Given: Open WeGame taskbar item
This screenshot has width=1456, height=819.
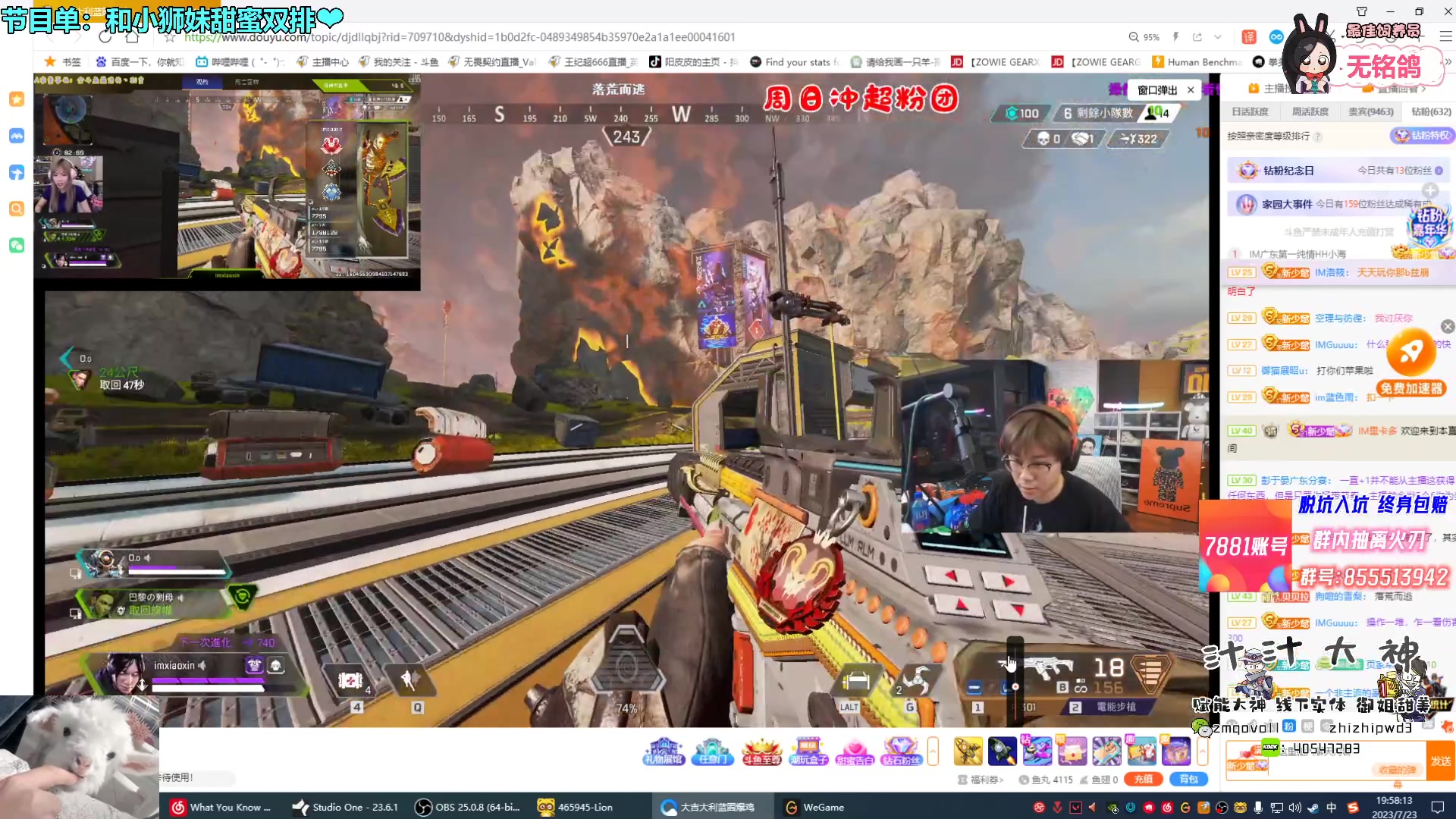Looking at the screenshot, I should pos(815,807).
